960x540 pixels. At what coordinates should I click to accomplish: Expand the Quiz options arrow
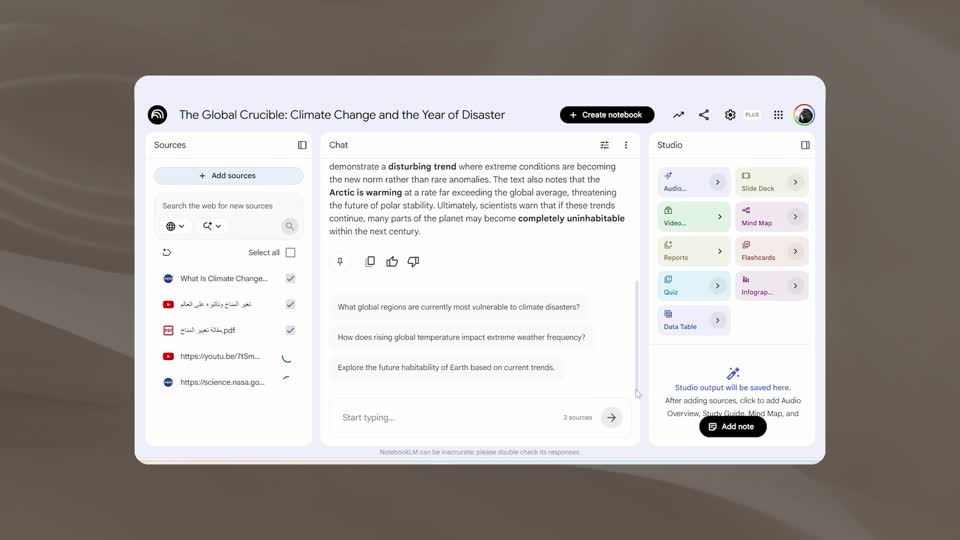click(x=718, y=286)
